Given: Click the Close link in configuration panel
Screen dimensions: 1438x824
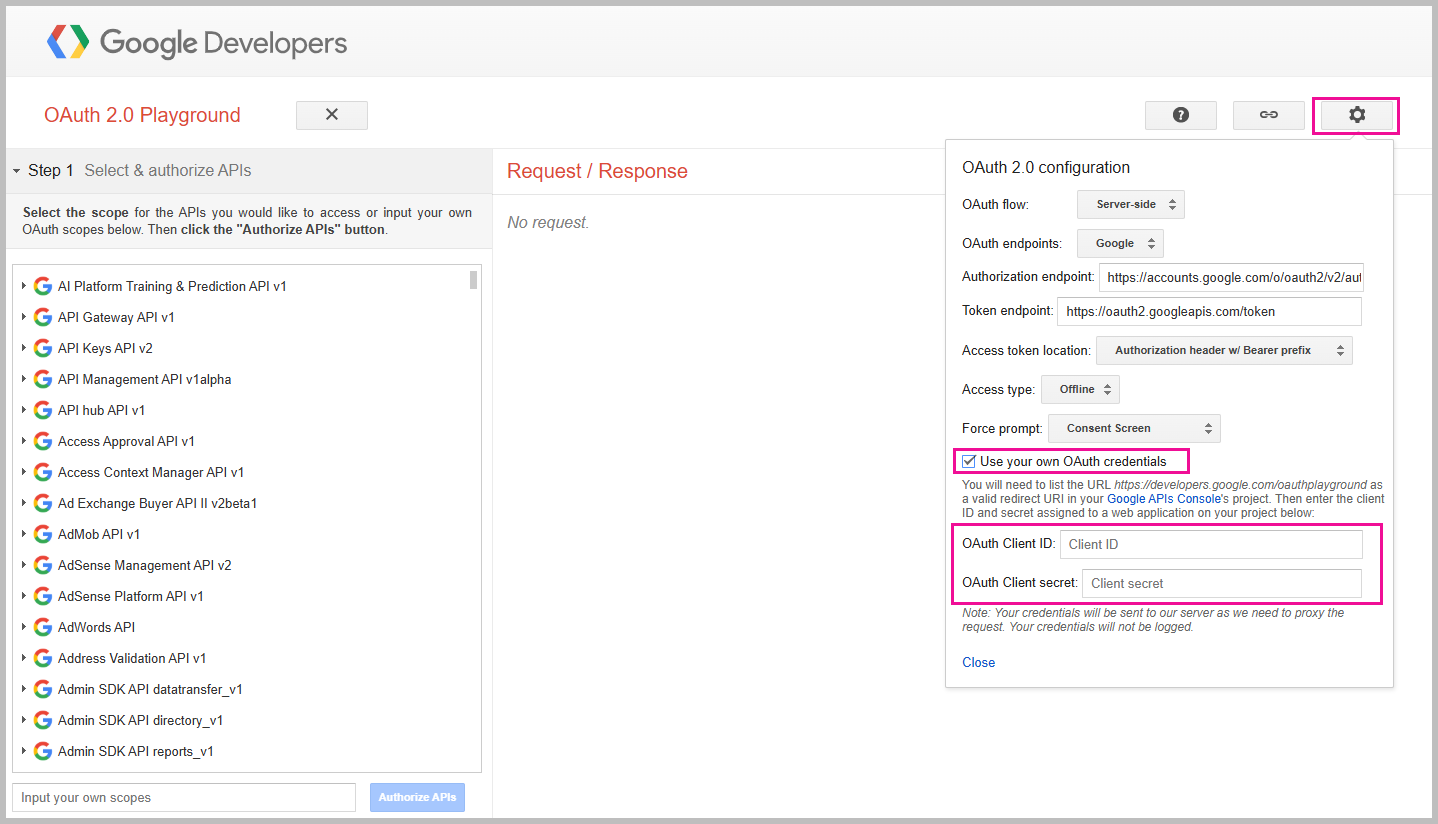Looking at the screenshot, I should [978, 662].
